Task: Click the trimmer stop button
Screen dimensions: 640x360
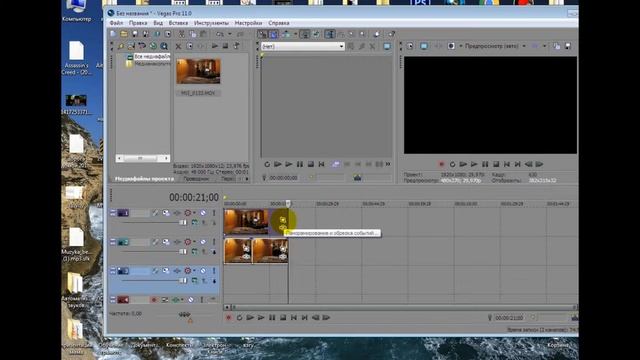Action: tap(311, 164)
